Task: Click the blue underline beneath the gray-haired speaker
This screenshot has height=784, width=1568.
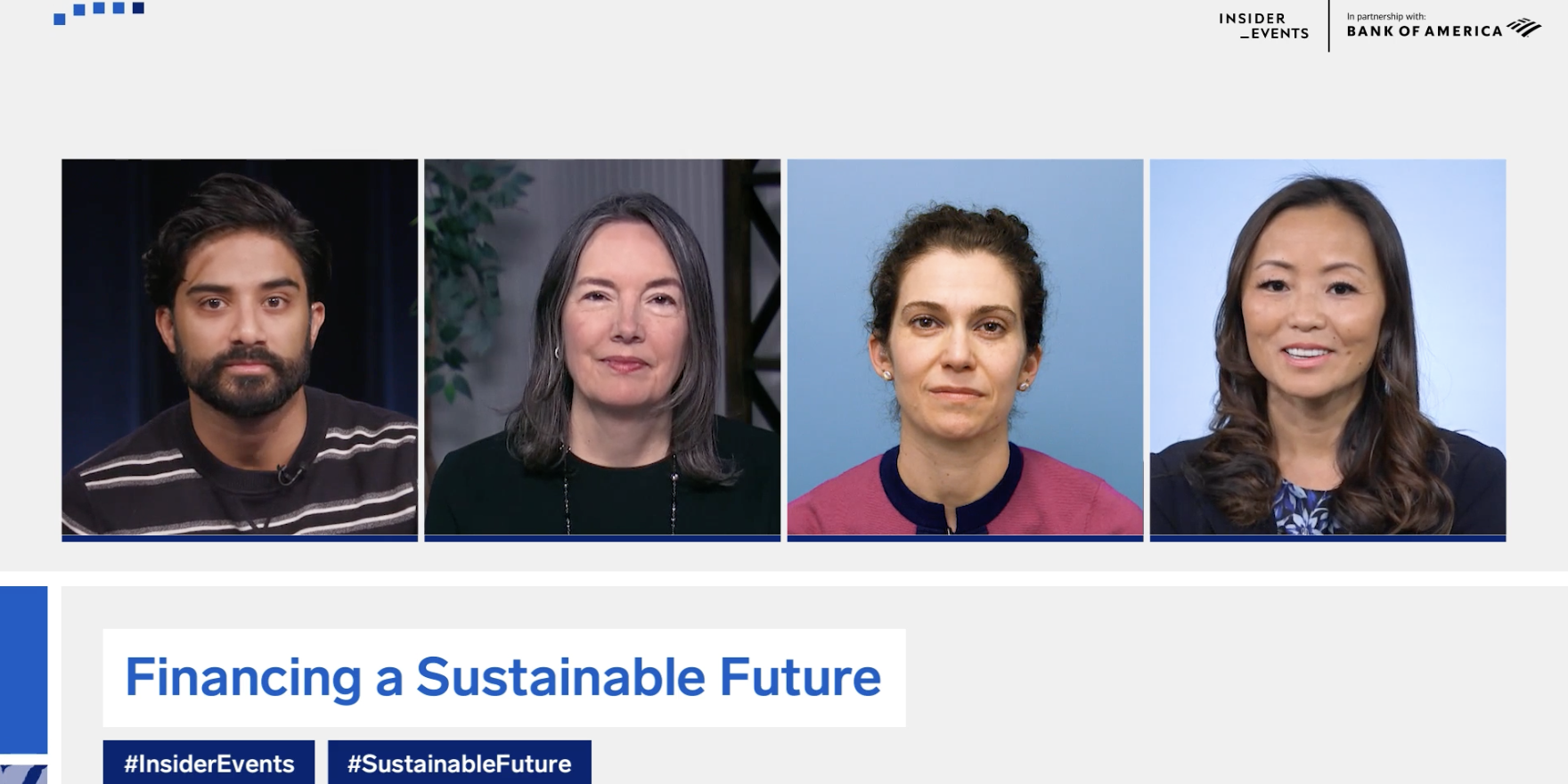Action: pos(602,538)
